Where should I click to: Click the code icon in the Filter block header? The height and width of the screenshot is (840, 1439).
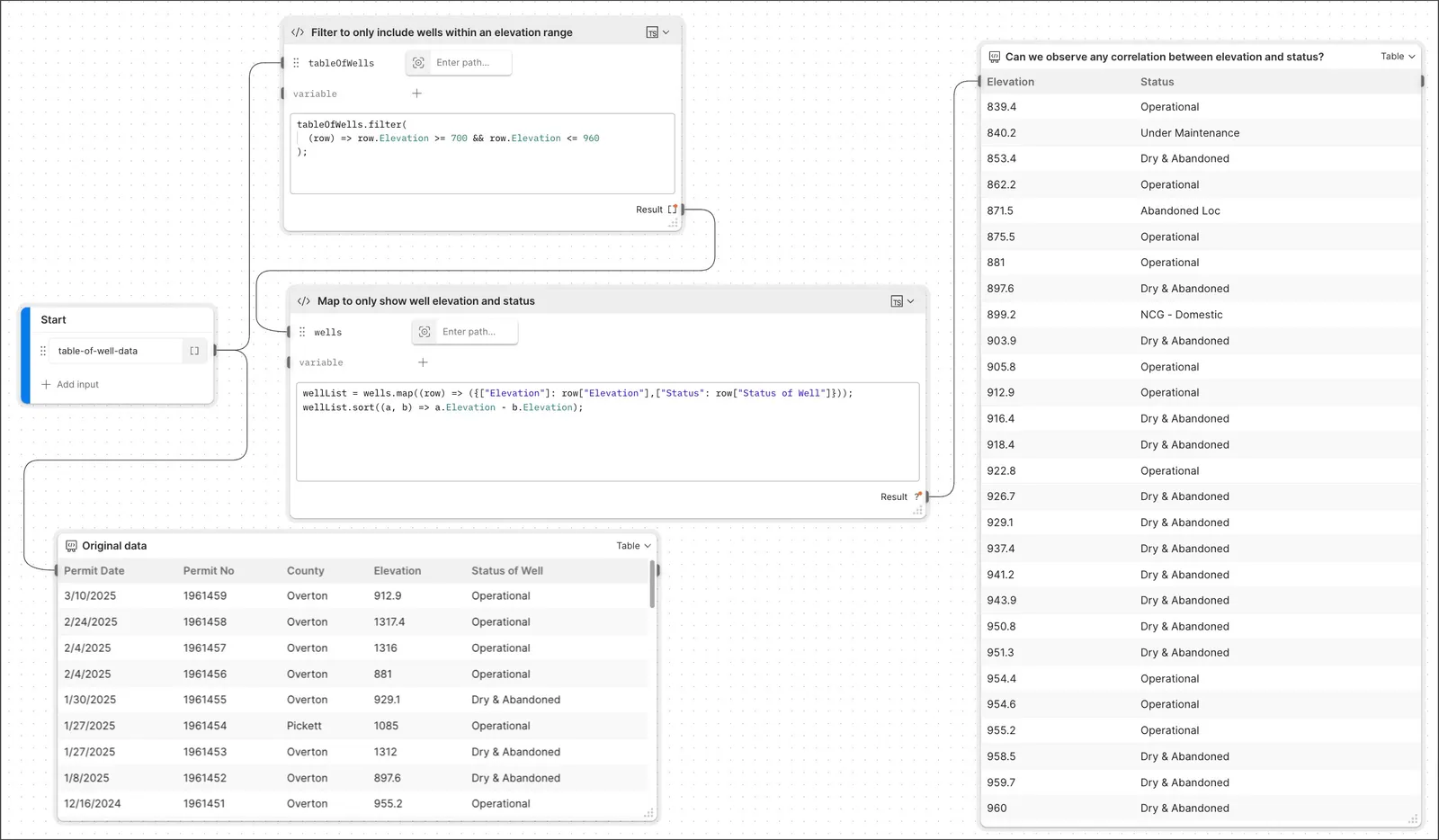coord(298,32)
